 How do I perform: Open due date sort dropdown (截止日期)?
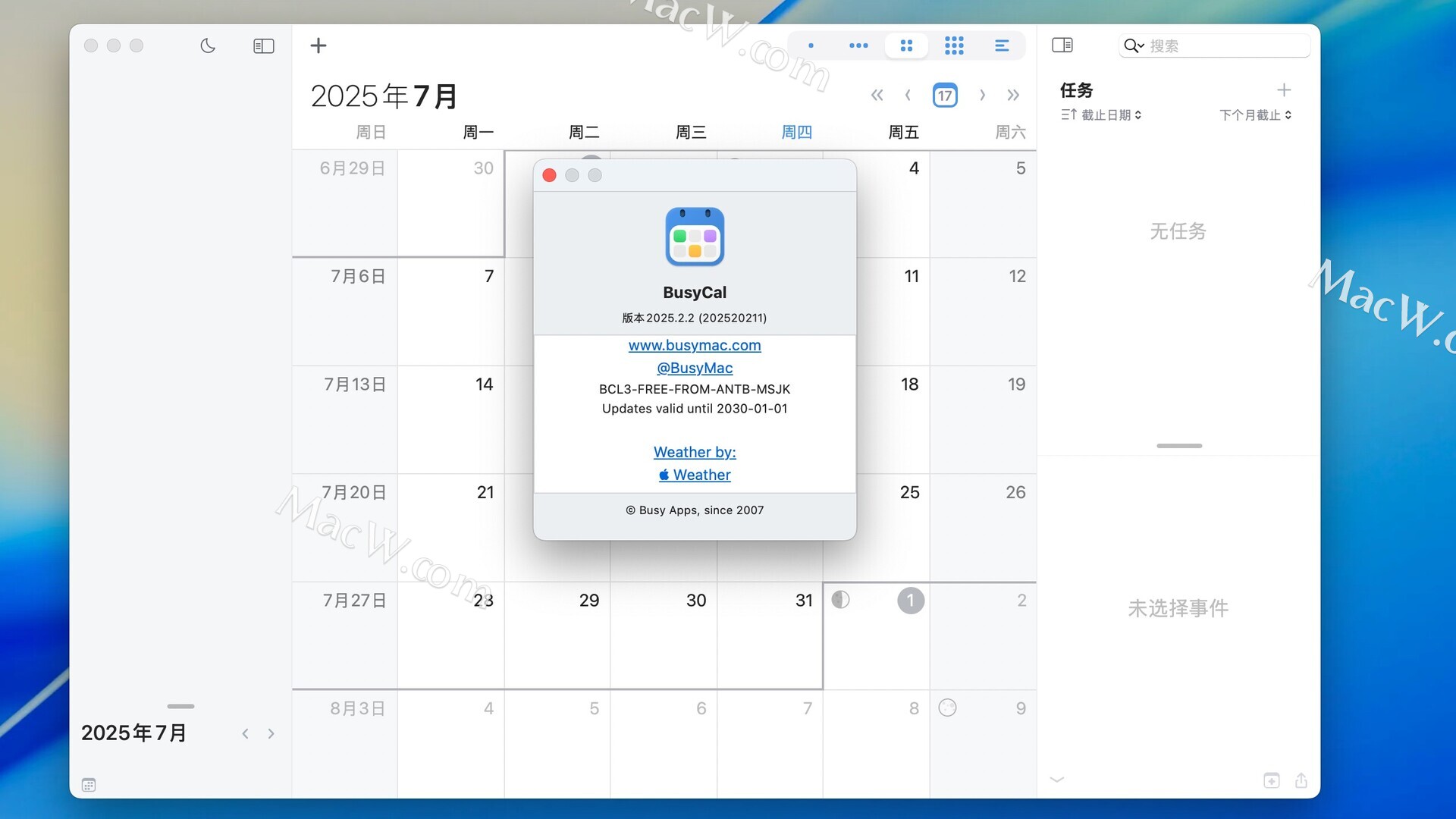(x=1101, y=115)
